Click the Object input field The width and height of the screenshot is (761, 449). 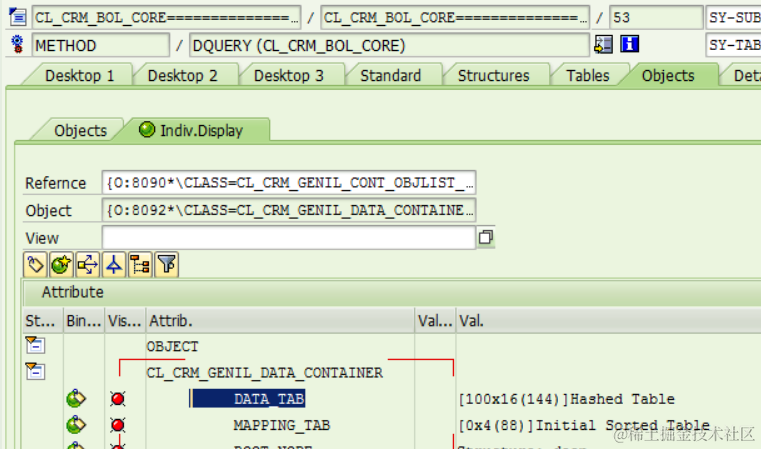pos(289,210)
